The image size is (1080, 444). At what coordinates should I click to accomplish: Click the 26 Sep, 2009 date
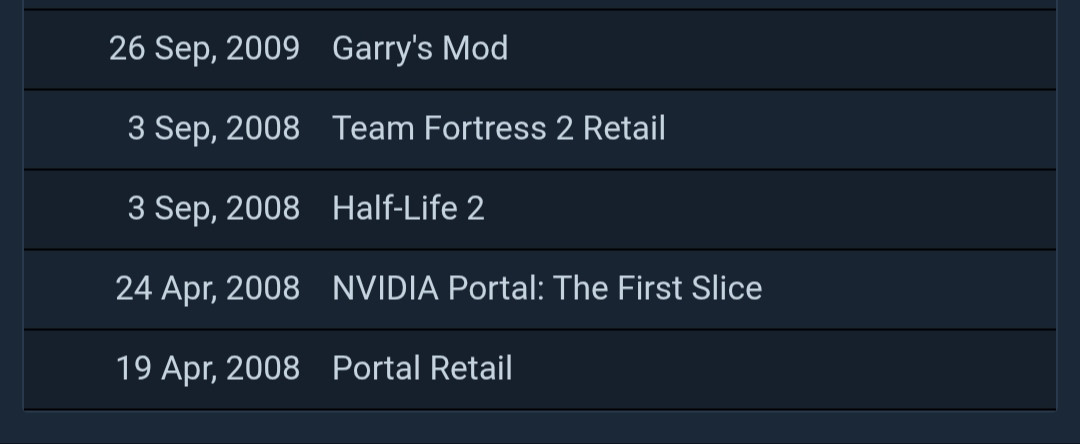point(204,49)
